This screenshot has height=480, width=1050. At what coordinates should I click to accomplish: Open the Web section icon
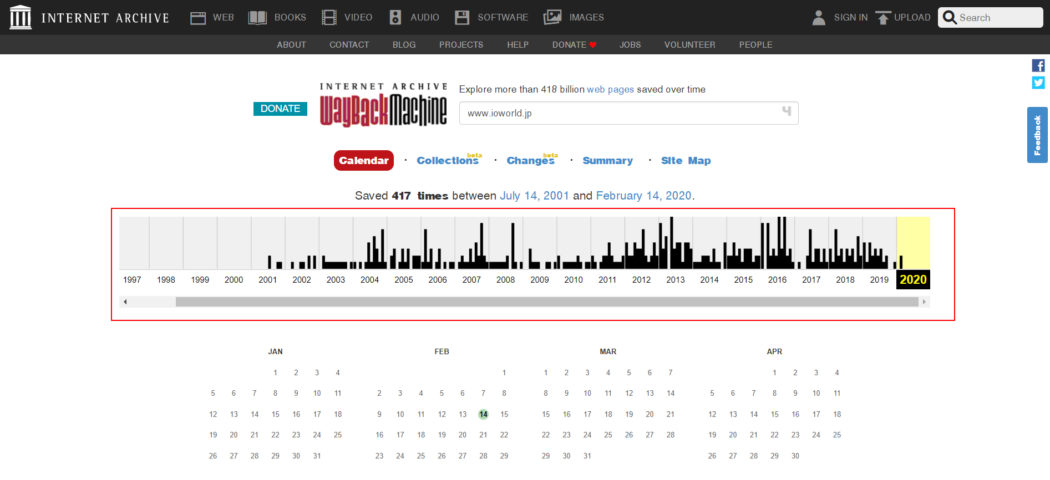click(x=198, y=18)
